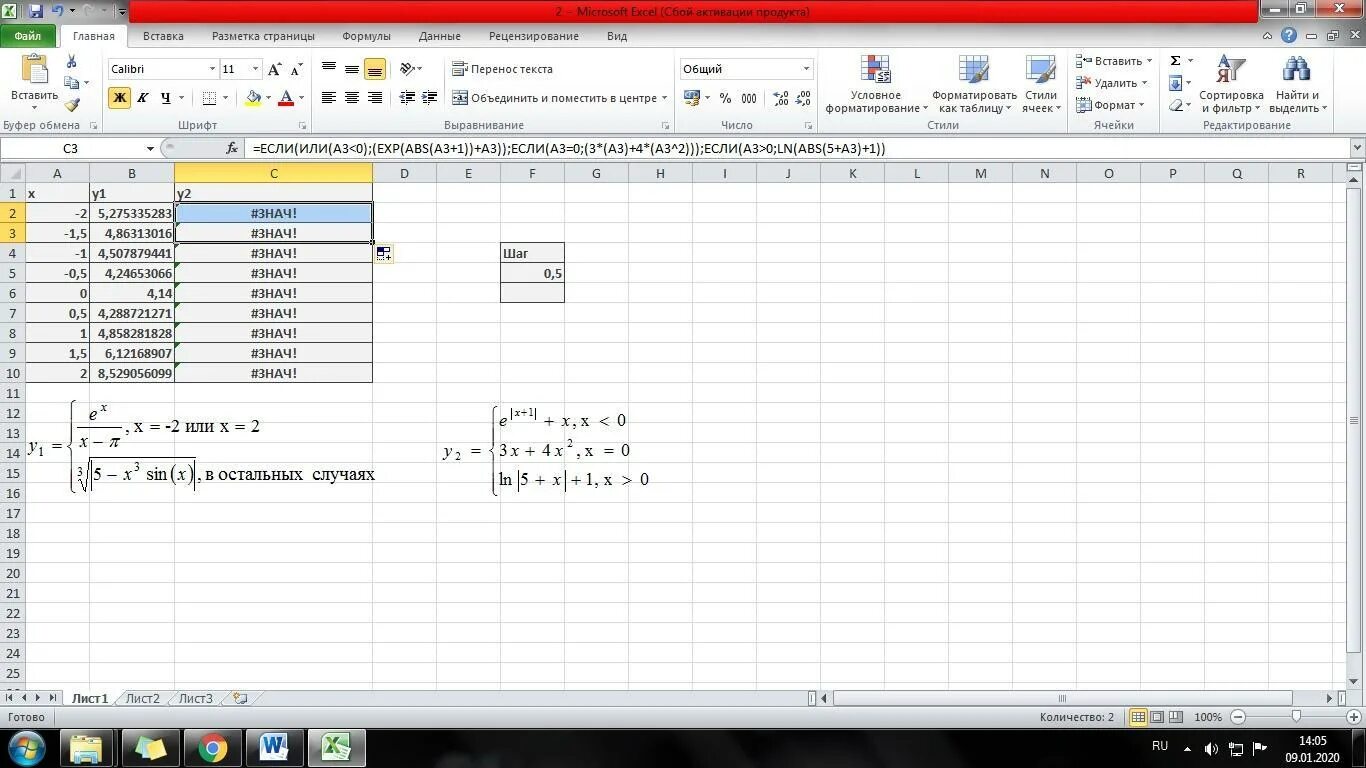Click the AutoFill options icon near C4
The image size is (1366, 768).
point(384,254)
